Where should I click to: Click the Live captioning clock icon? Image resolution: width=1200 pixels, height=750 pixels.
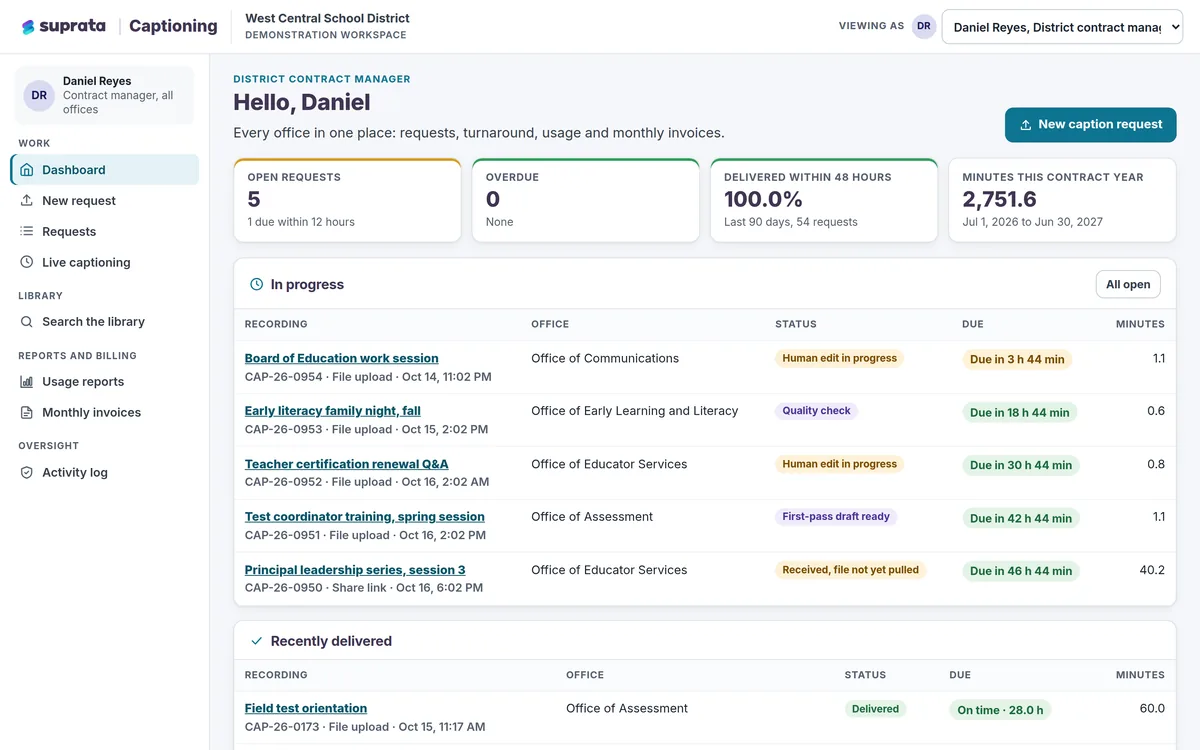(27, 263)
